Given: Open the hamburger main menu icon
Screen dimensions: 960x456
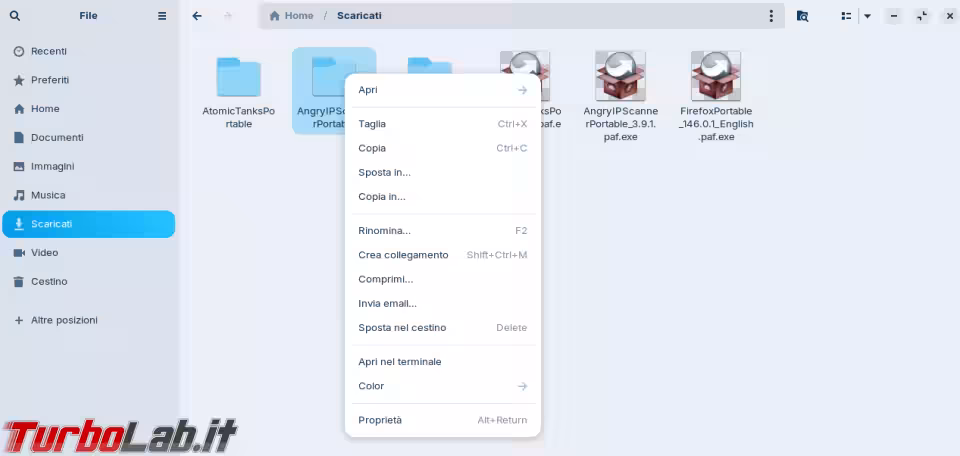Looking at the screenshot, I should tap(162, 16).
